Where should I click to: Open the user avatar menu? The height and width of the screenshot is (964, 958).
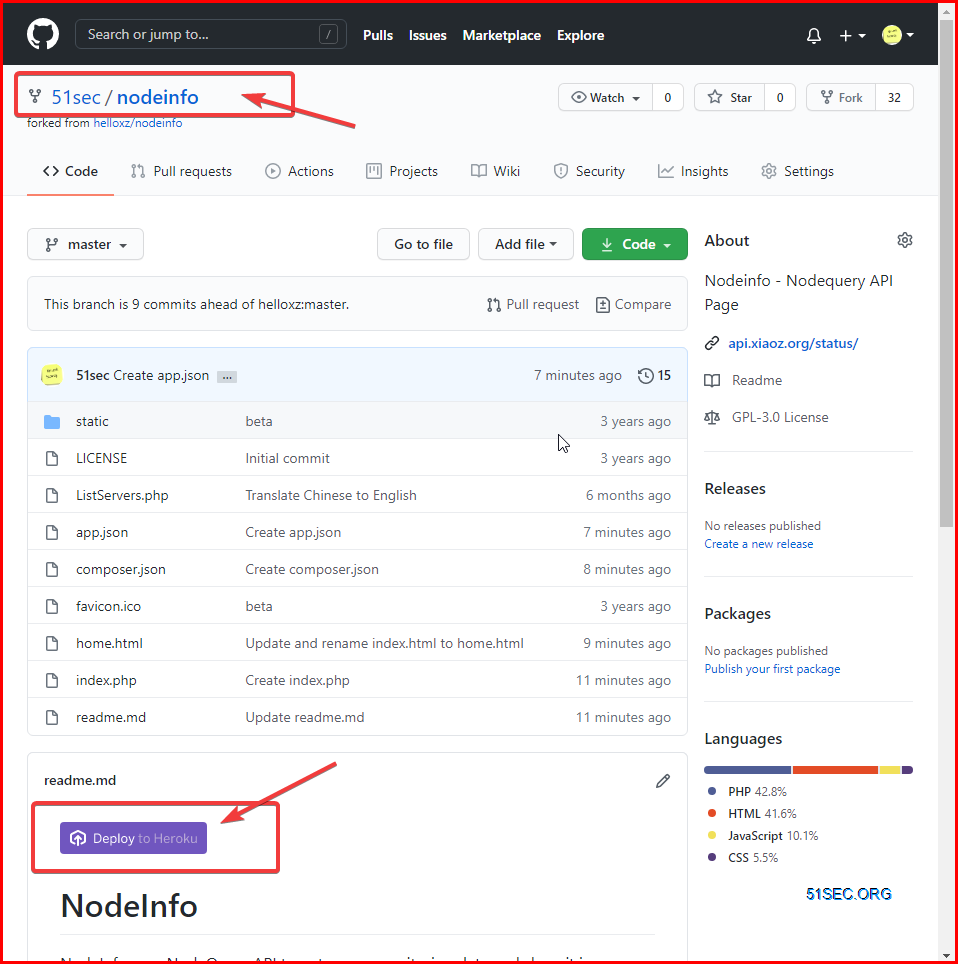tap(897, 35)
